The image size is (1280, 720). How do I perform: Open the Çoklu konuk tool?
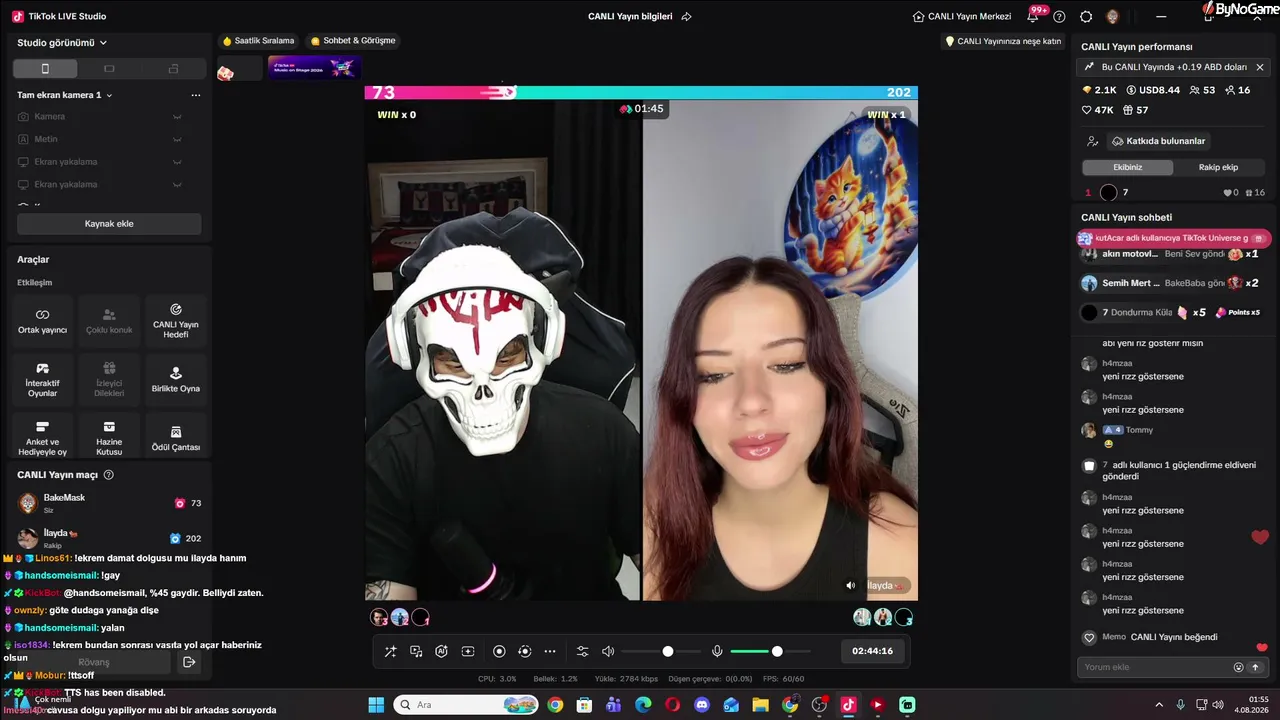(109, 321)
